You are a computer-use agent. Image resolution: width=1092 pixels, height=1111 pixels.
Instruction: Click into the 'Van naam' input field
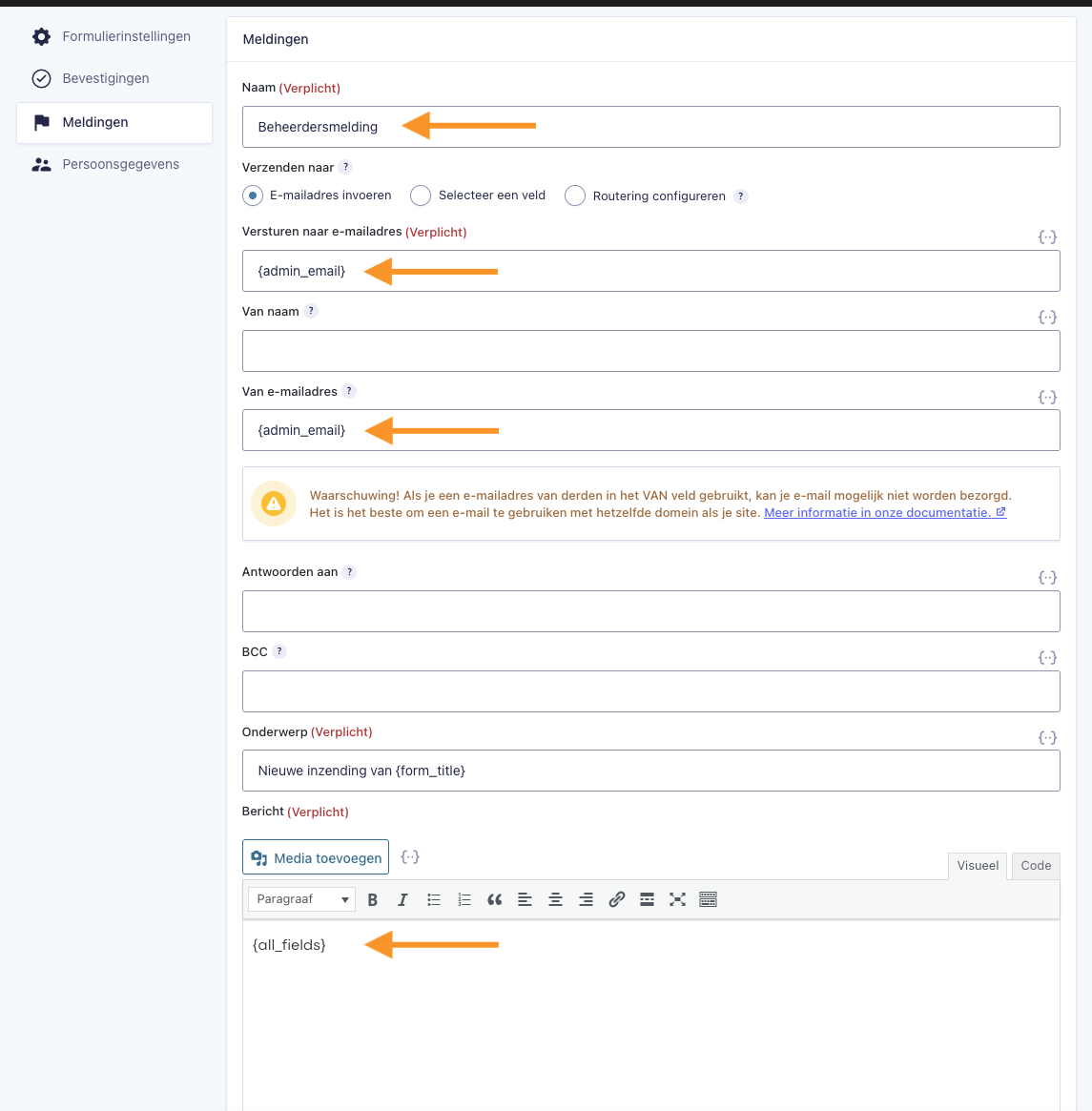coord(650,351)
